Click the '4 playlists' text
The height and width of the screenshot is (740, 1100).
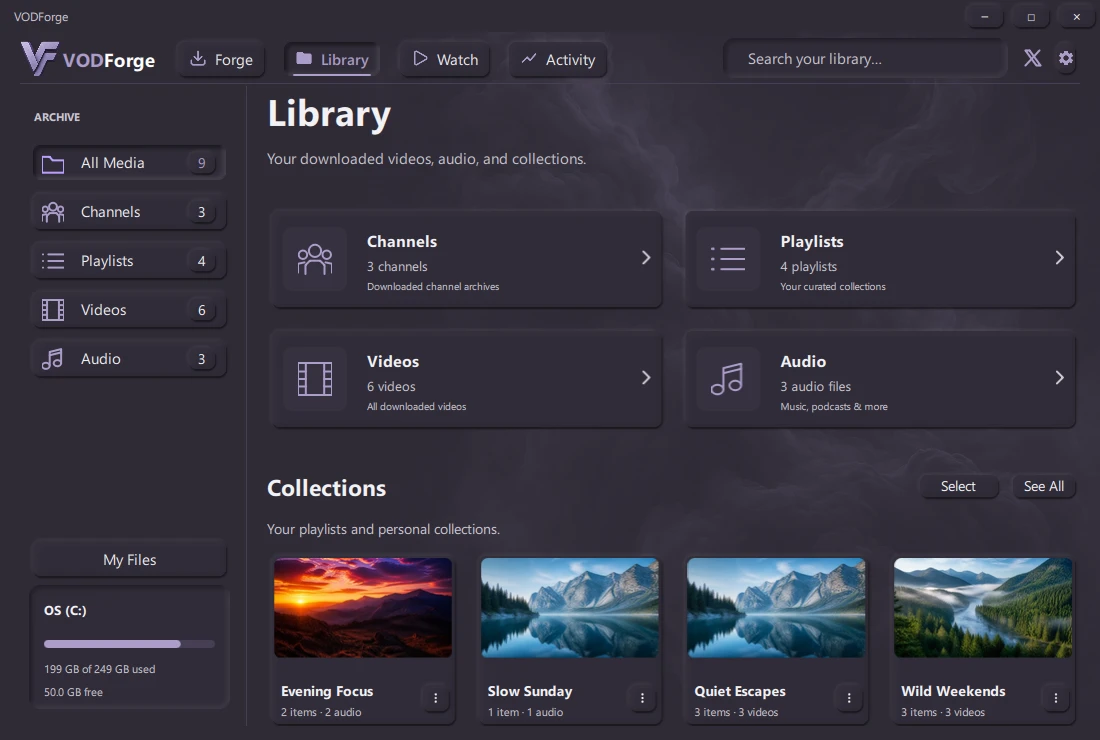pyautogui.click(x=808, y=267)
